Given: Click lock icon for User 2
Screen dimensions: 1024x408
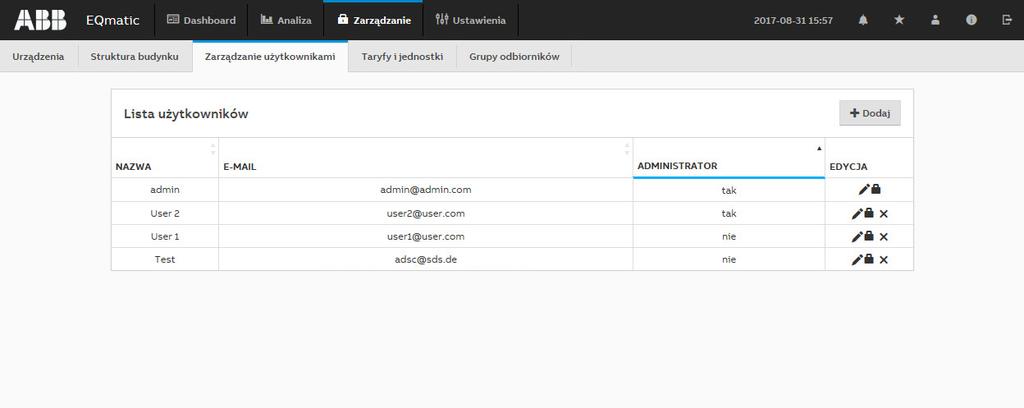Looking at the screenshot, I should 869,213.
